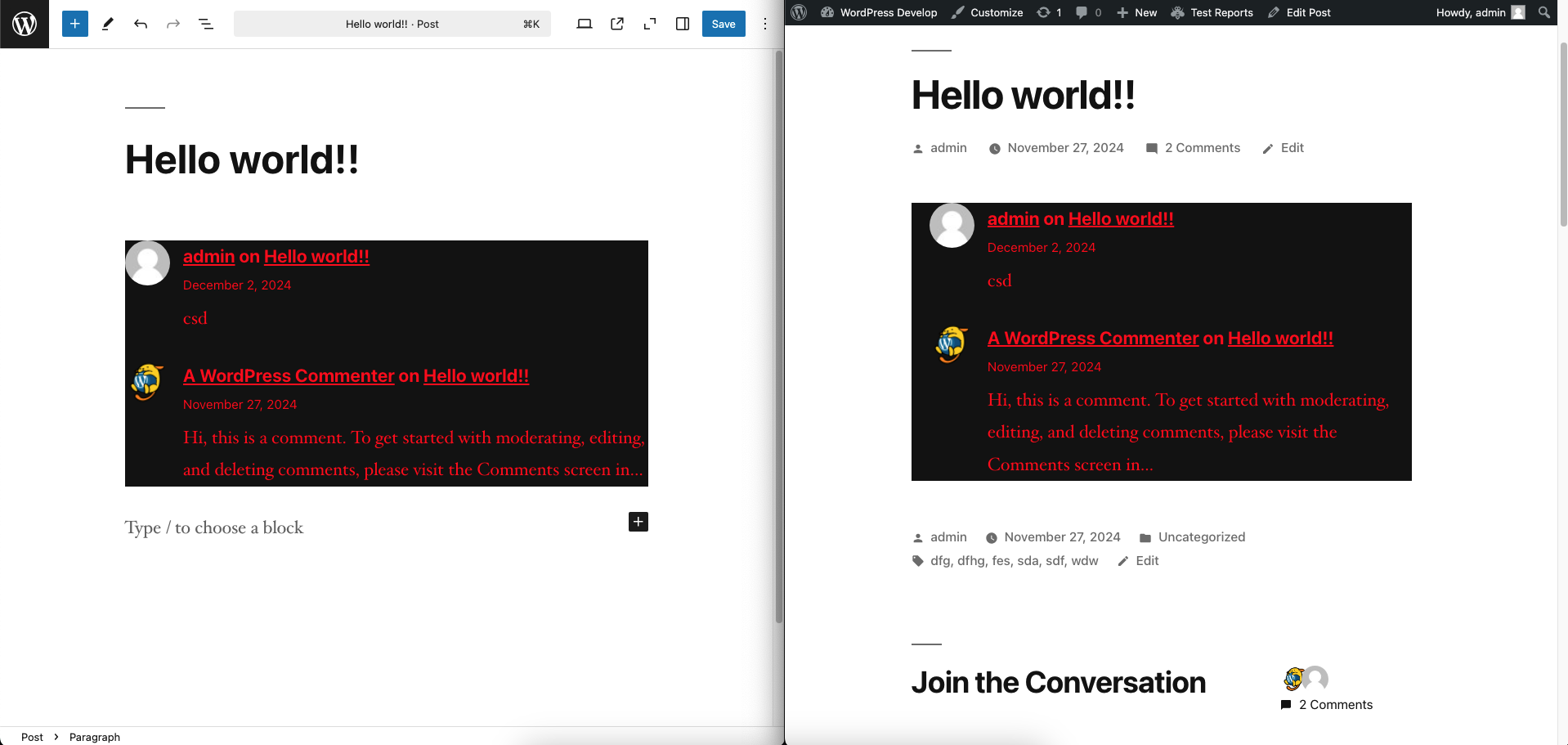The image size is (1568, 745).
Task: Select Post in the bottom breadcrumb
Action: click(32, 737)
